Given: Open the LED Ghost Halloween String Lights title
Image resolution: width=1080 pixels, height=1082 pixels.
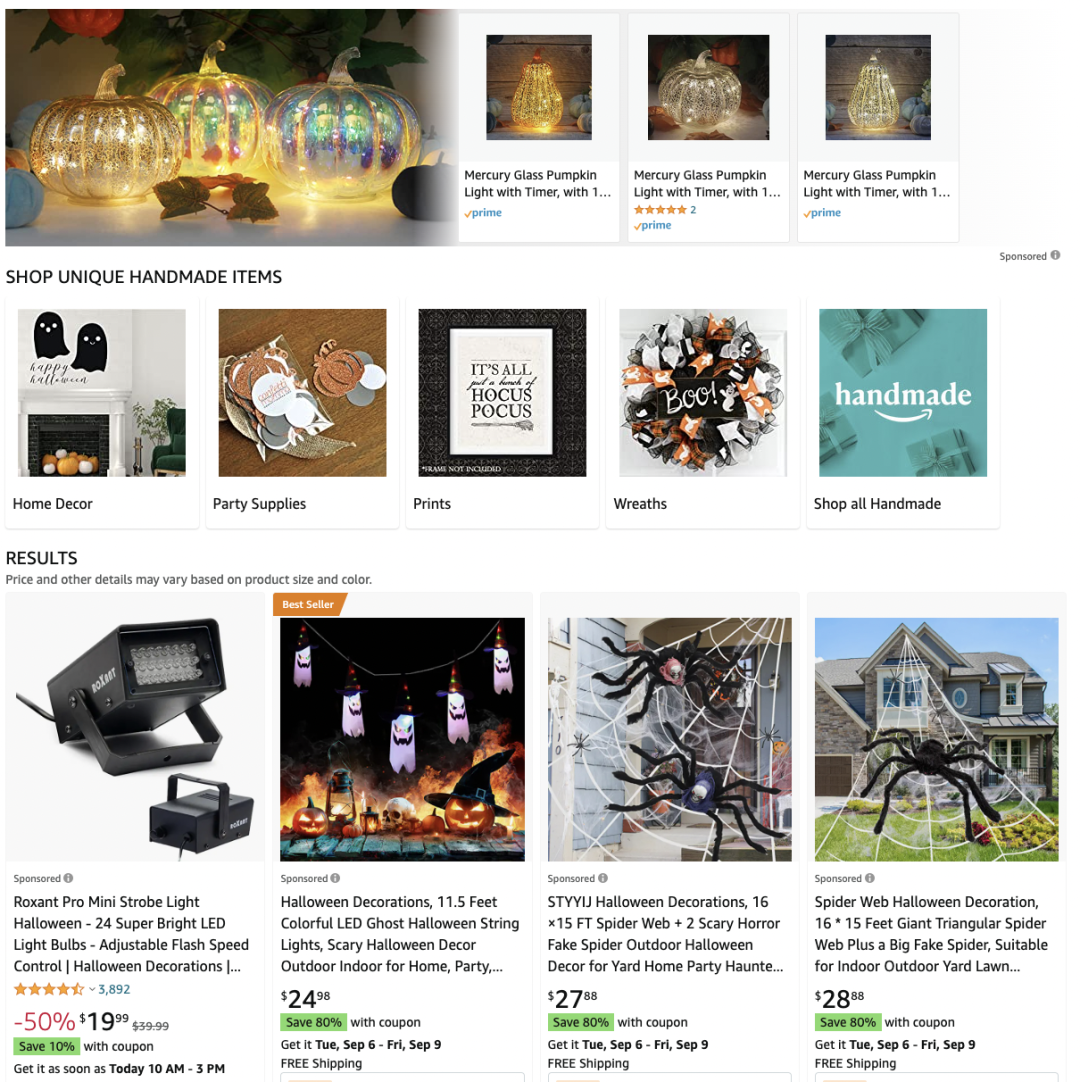Looking at the screenshot, I should coord(400,934).
